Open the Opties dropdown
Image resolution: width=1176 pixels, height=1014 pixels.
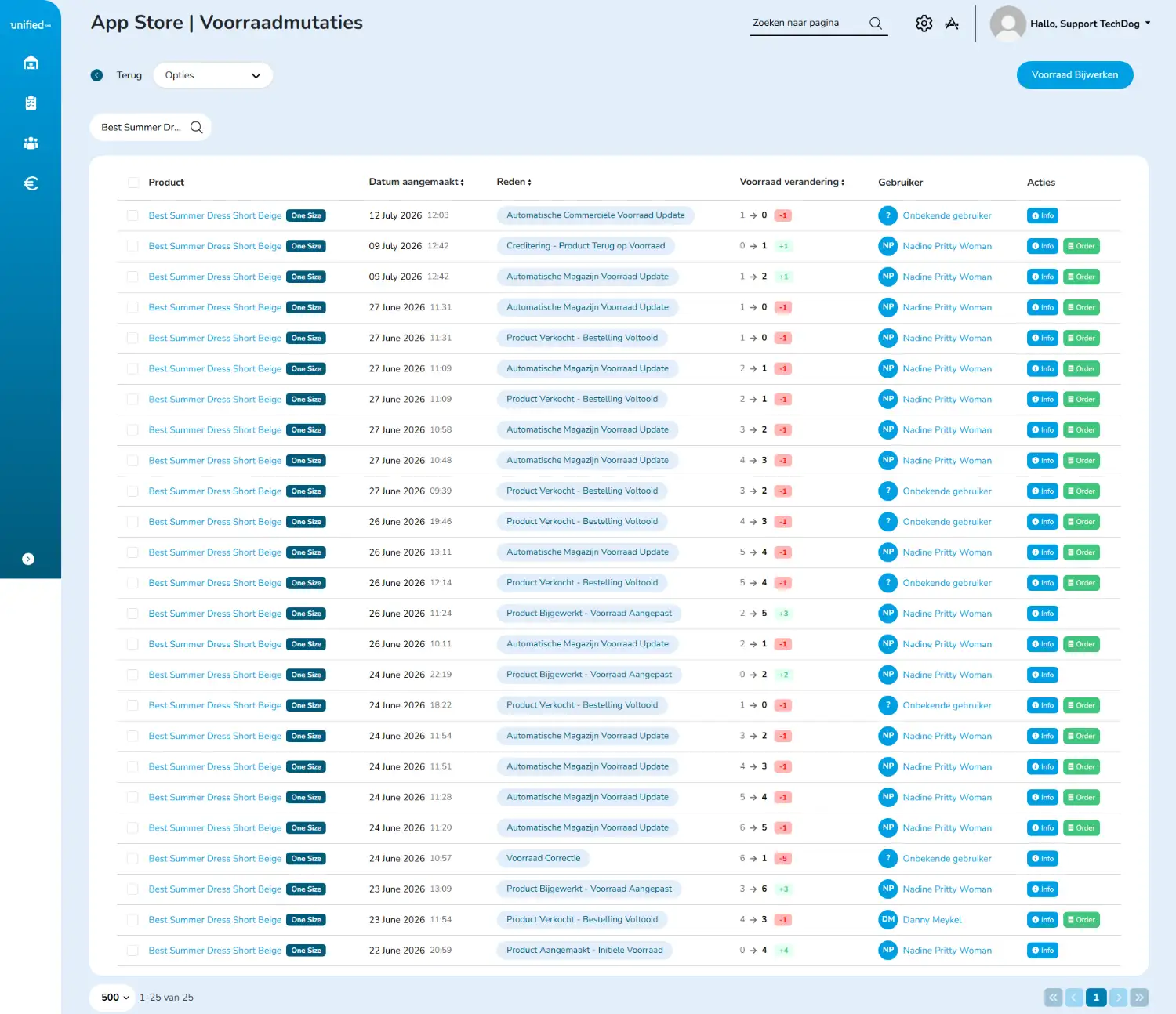[213, 75]
